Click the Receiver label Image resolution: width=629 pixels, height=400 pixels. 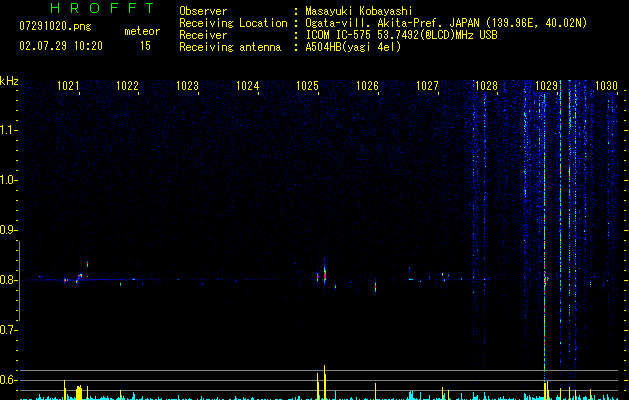coord(203,35)
